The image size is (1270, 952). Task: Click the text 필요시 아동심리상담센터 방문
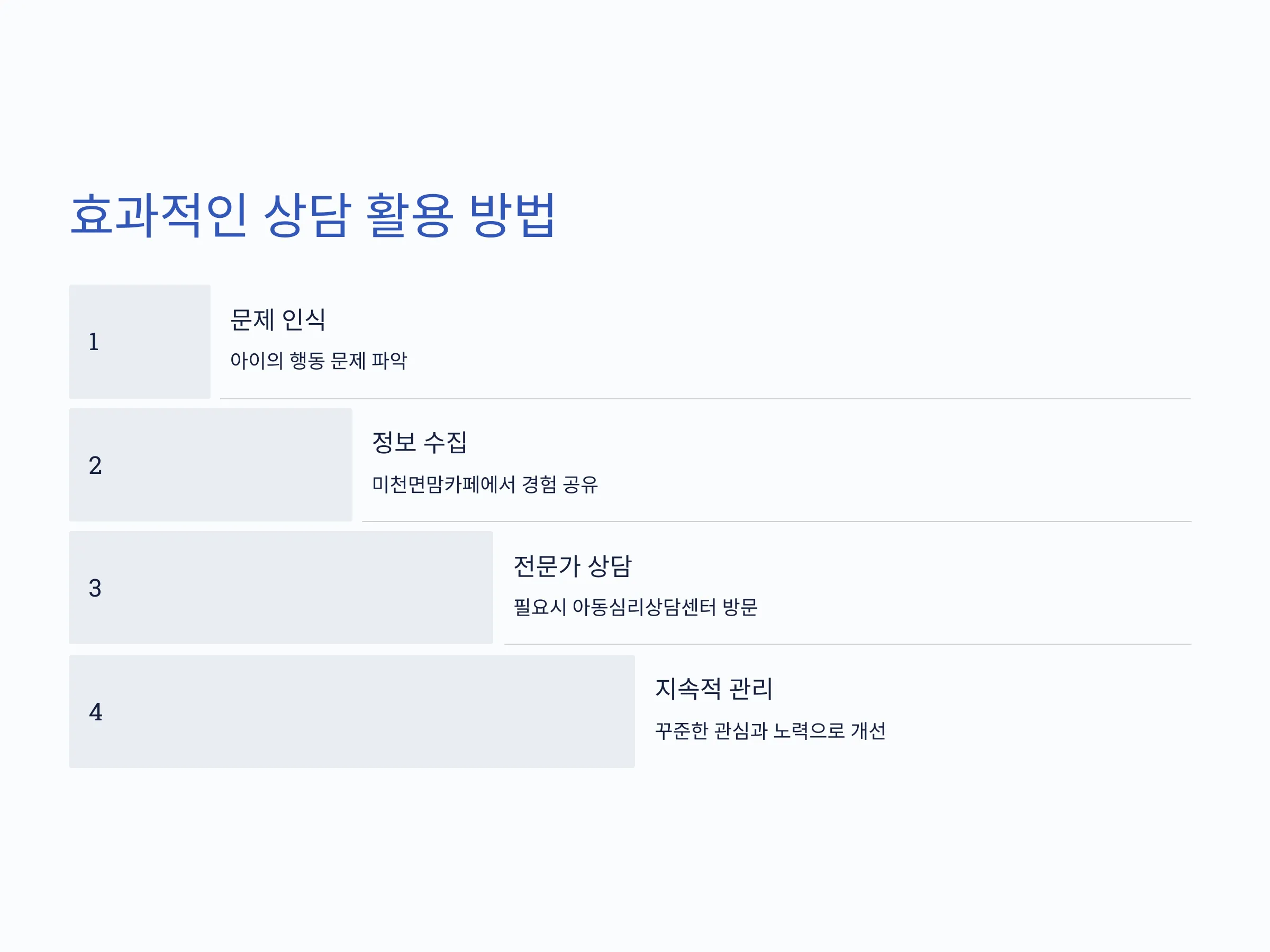coord(636,607)
